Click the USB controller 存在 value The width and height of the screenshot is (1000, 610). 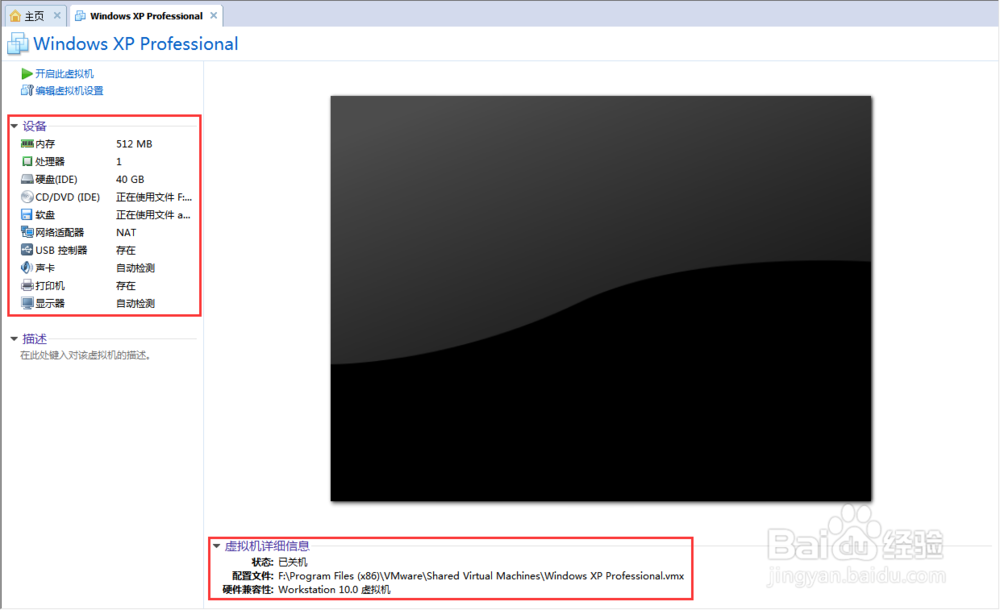(126, 250)
